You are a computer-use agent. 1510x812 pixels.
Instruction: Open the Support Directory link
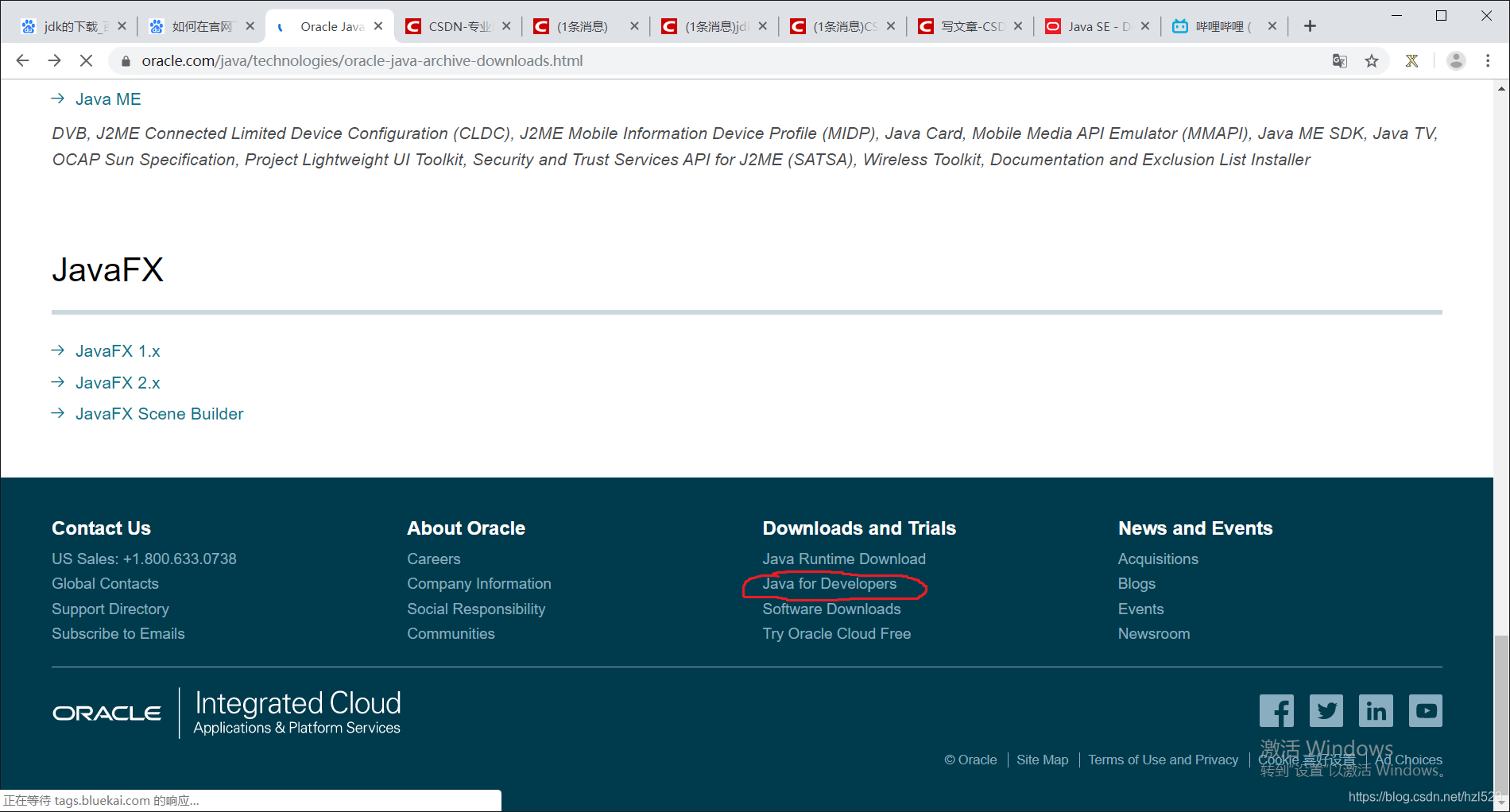point(110,609)
